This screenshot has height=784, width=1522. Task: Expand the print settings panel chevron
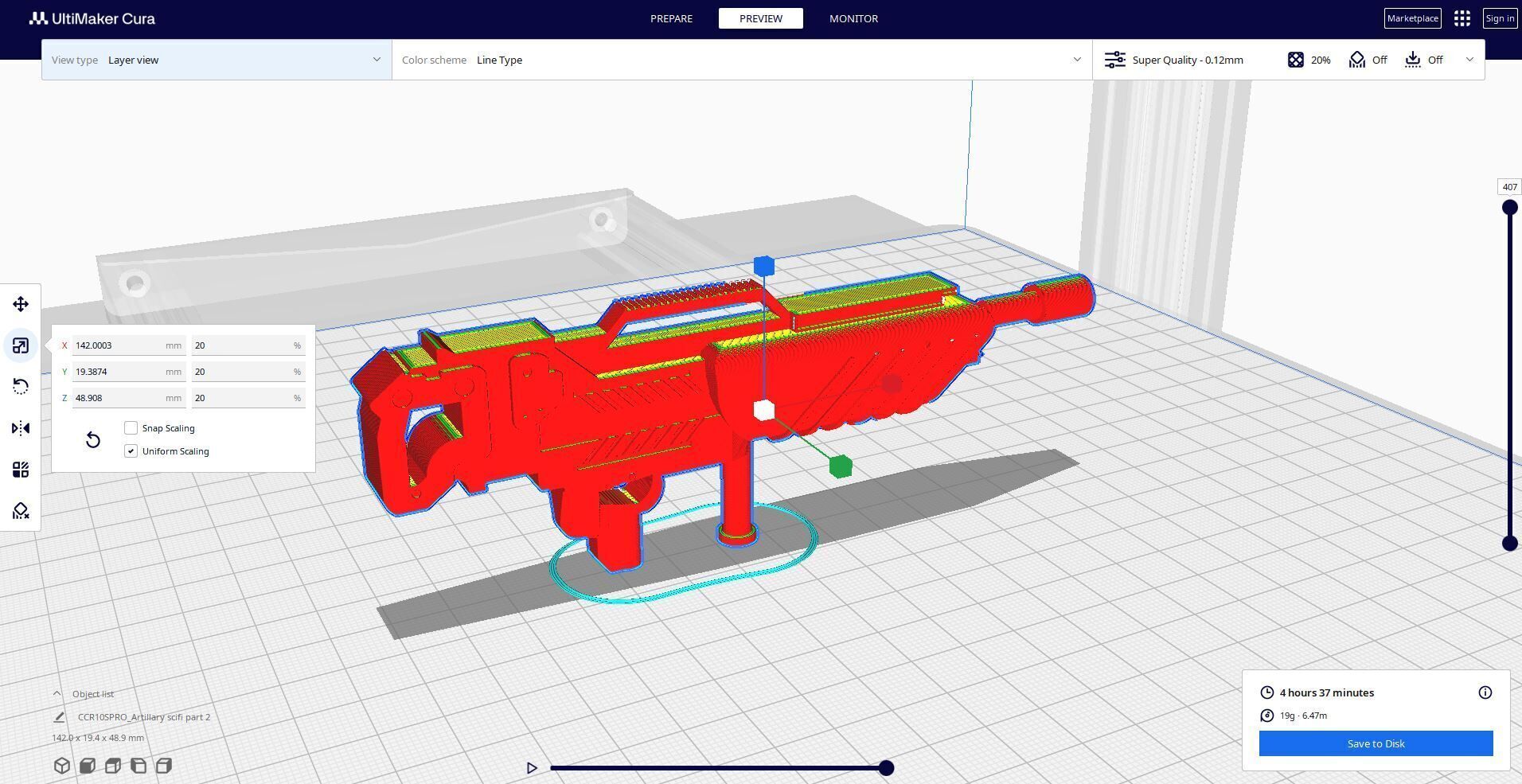coord(1469,60)
